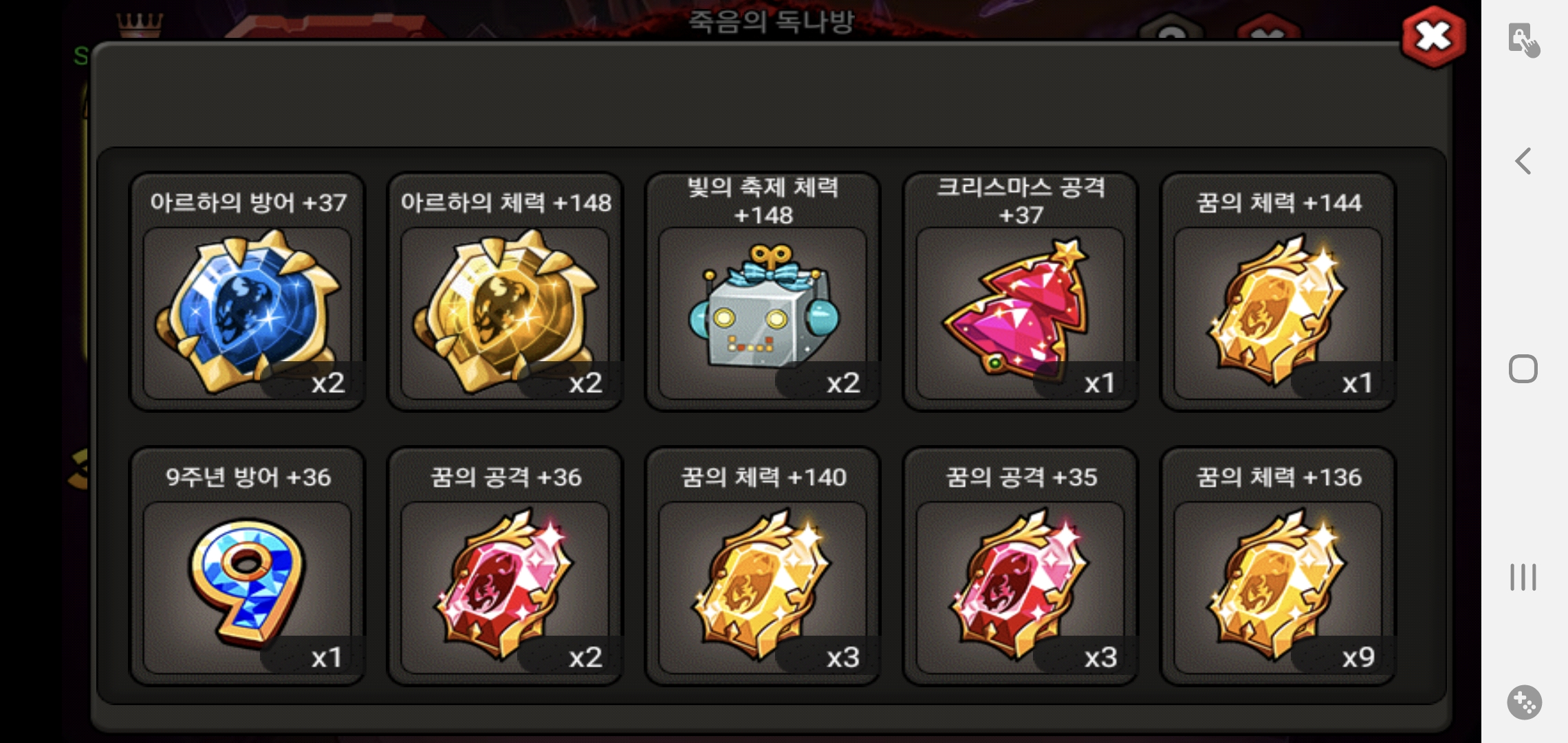This screenshot has height=743, width=1568.
Task: Tap the 꿈의 체력 +136 gem with x9
Action: pos(1278,588)
